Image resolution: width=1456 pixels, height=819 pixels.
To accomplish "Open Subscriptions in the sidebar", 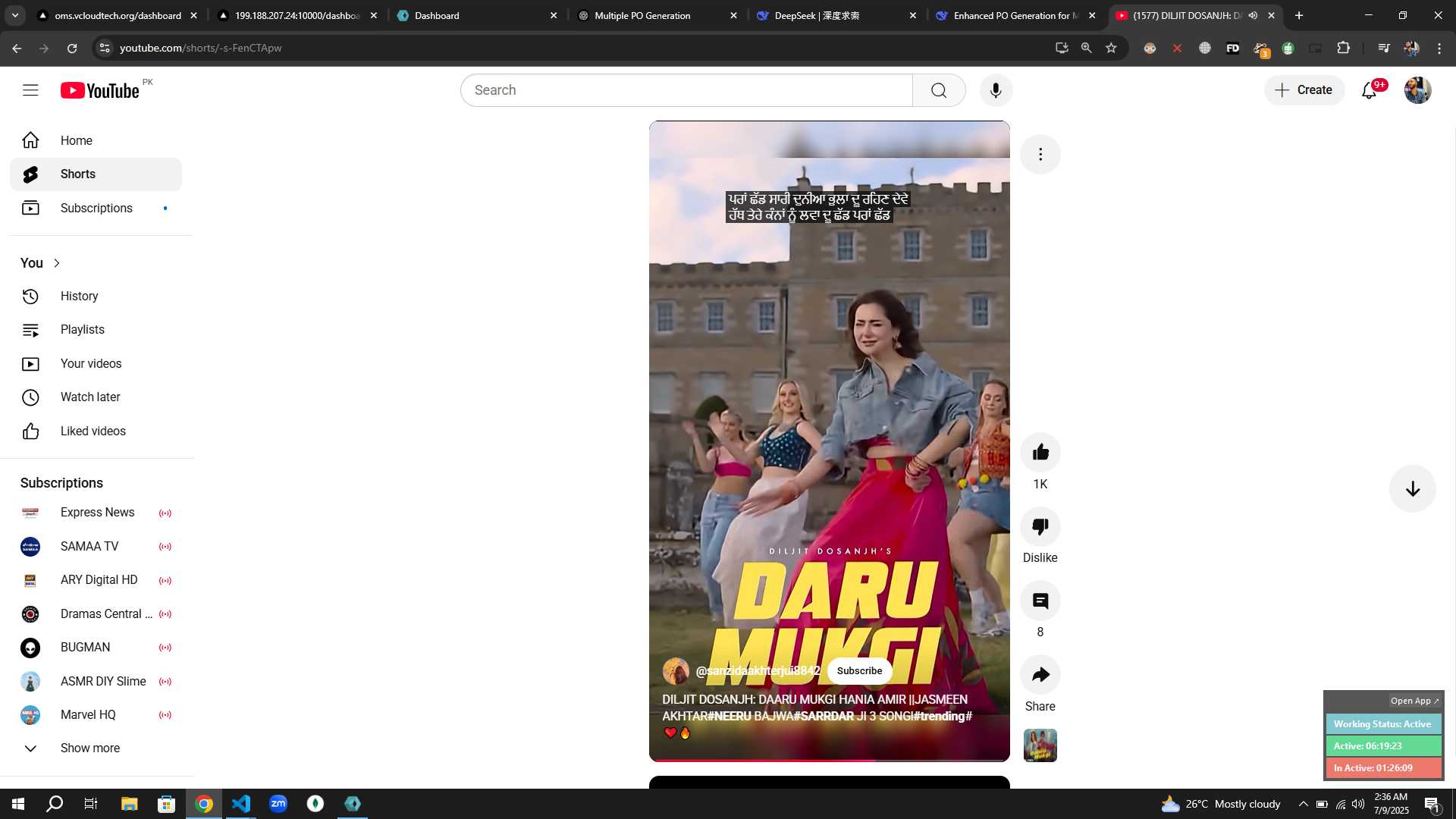I will click(96, 209).
